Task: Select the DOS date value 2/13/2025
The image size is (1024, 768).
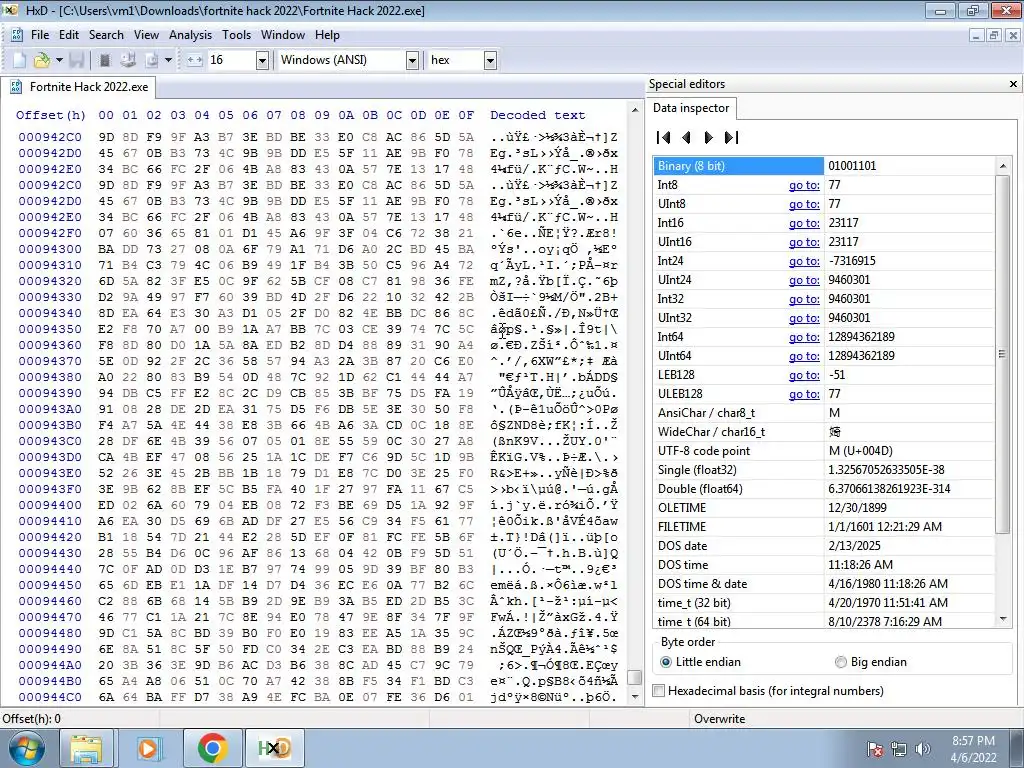Action: [854, 545]
